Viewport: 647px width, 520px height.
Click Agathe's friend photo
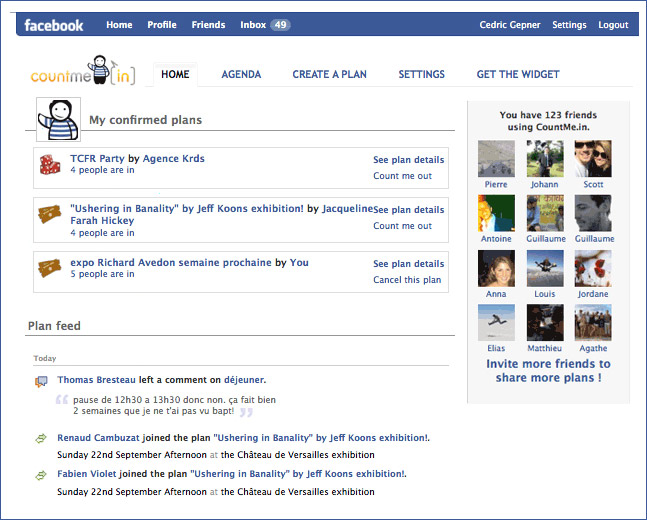tap(593, 323)
